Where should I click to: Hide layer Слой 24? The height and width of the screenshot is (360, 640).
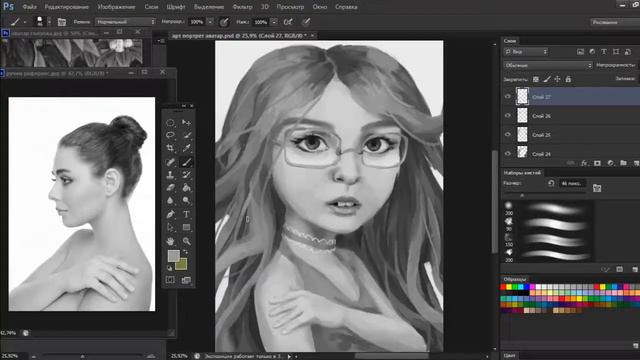click(x=508, y=153)
